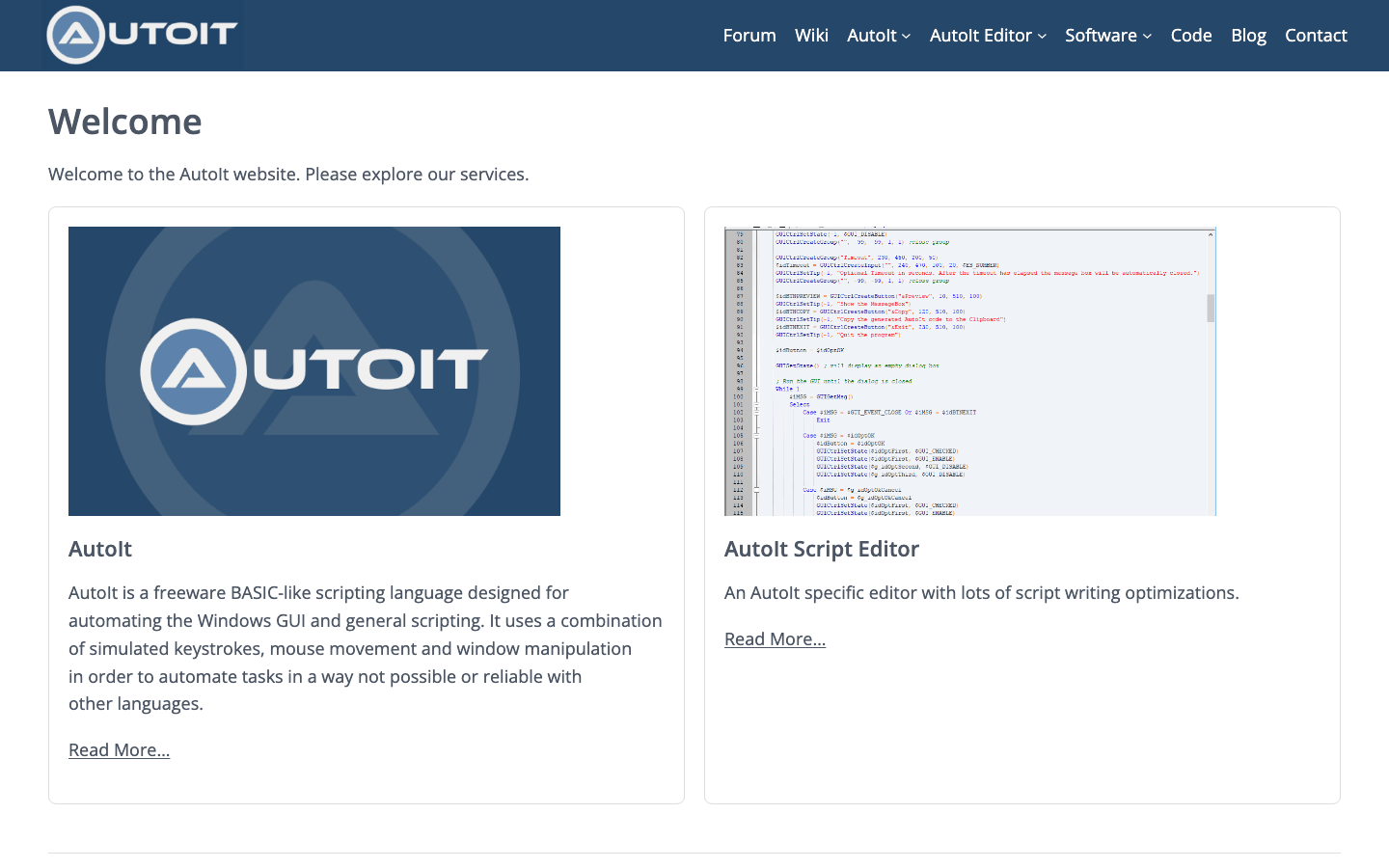
Task: Click the AutoIt logo in the navigation bar
Action: (x=141, y=35)
